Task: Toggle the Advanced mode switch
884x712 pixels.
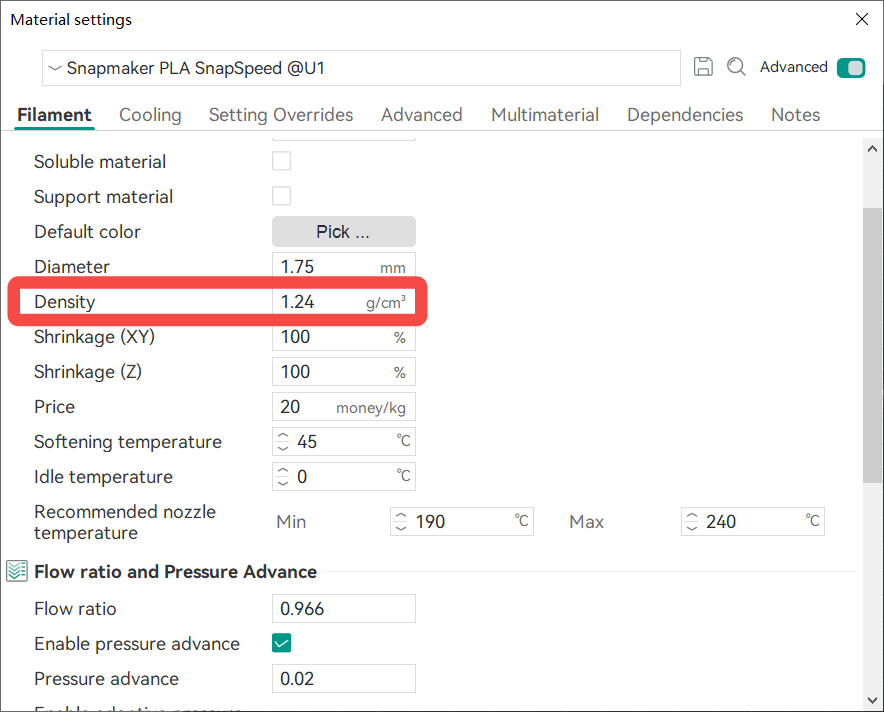Action: 850,68
